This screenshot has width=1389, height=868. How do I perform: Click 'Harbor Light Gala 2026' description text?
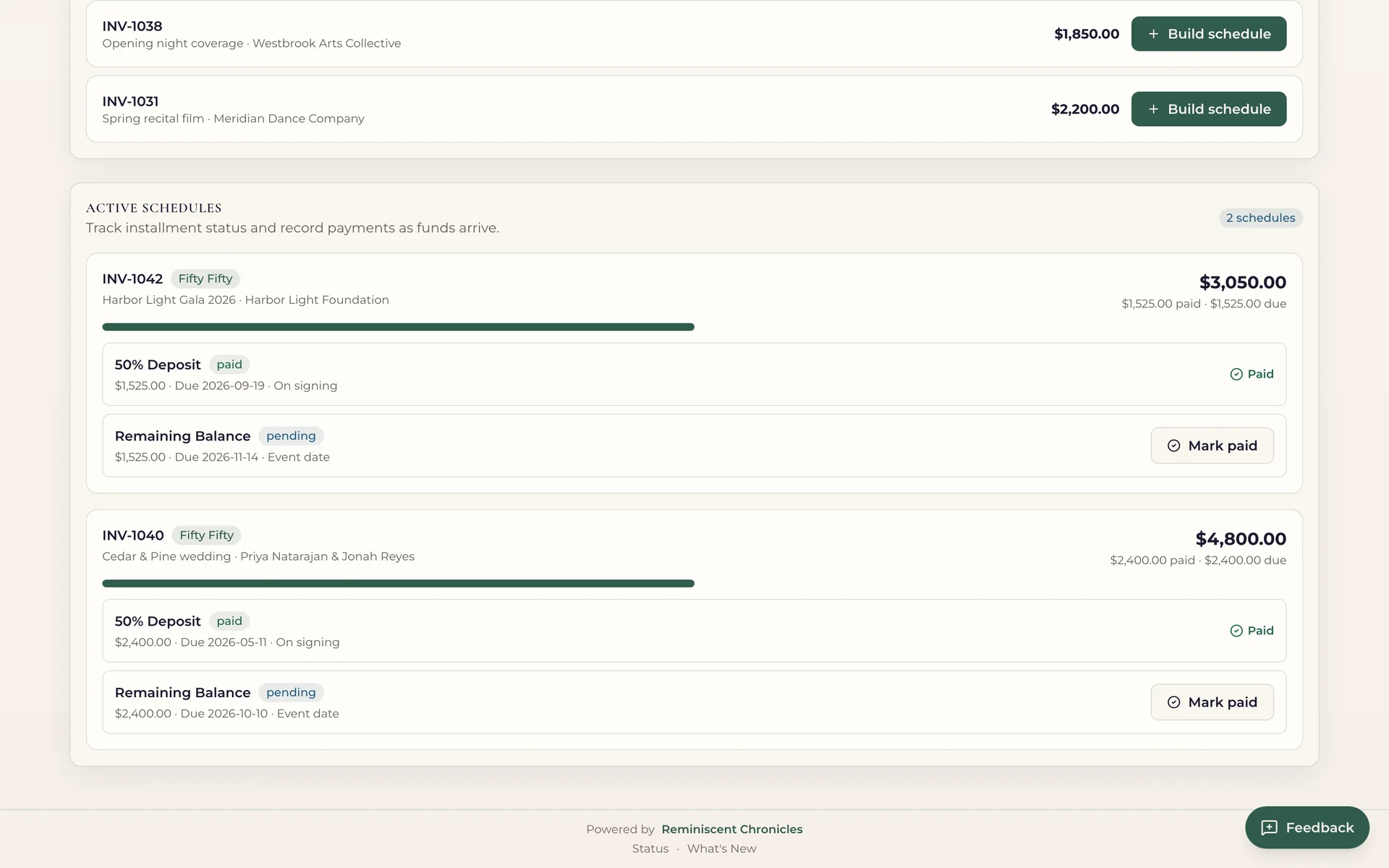(169, 299)
